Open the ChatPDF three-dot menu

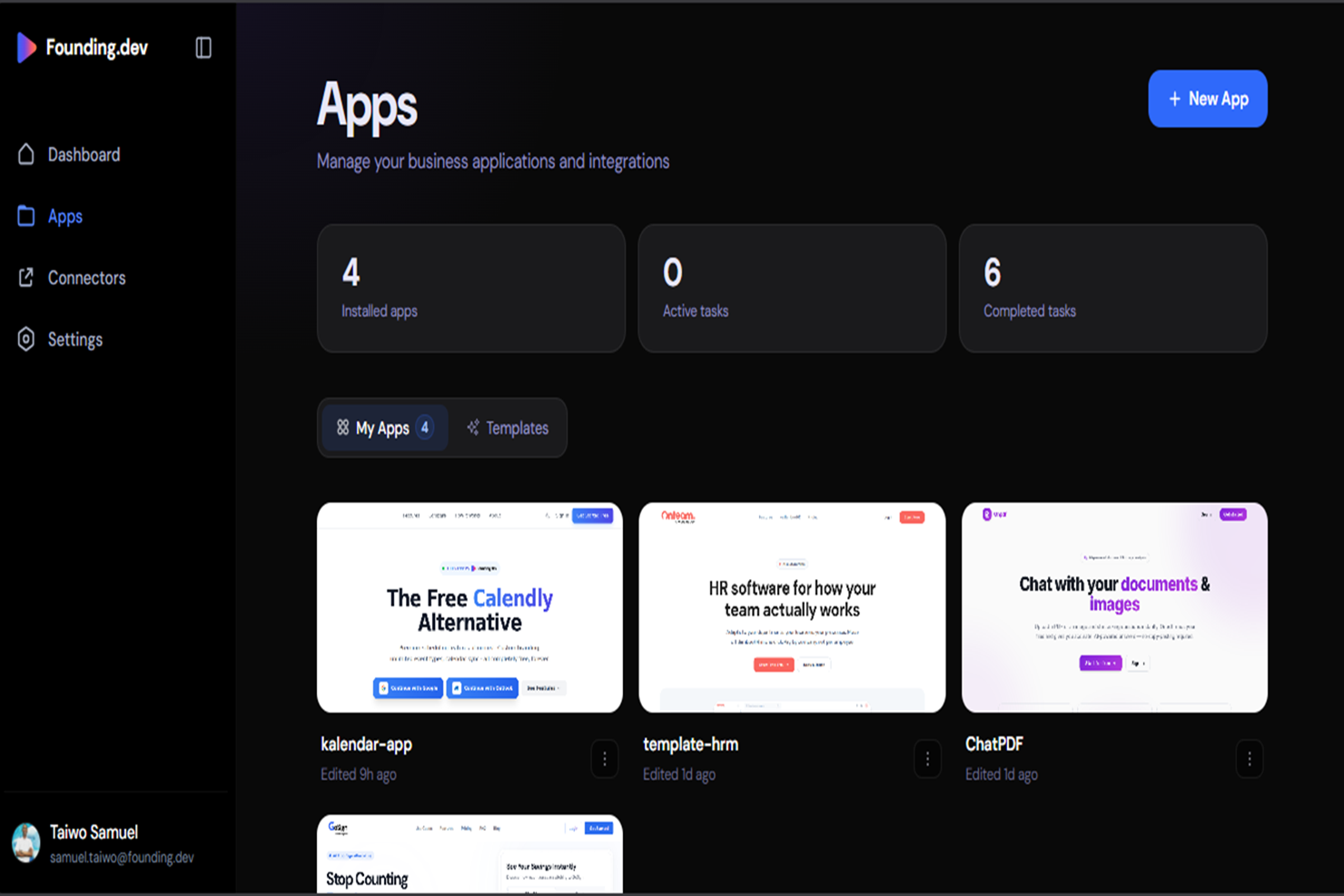point(1250,759)
